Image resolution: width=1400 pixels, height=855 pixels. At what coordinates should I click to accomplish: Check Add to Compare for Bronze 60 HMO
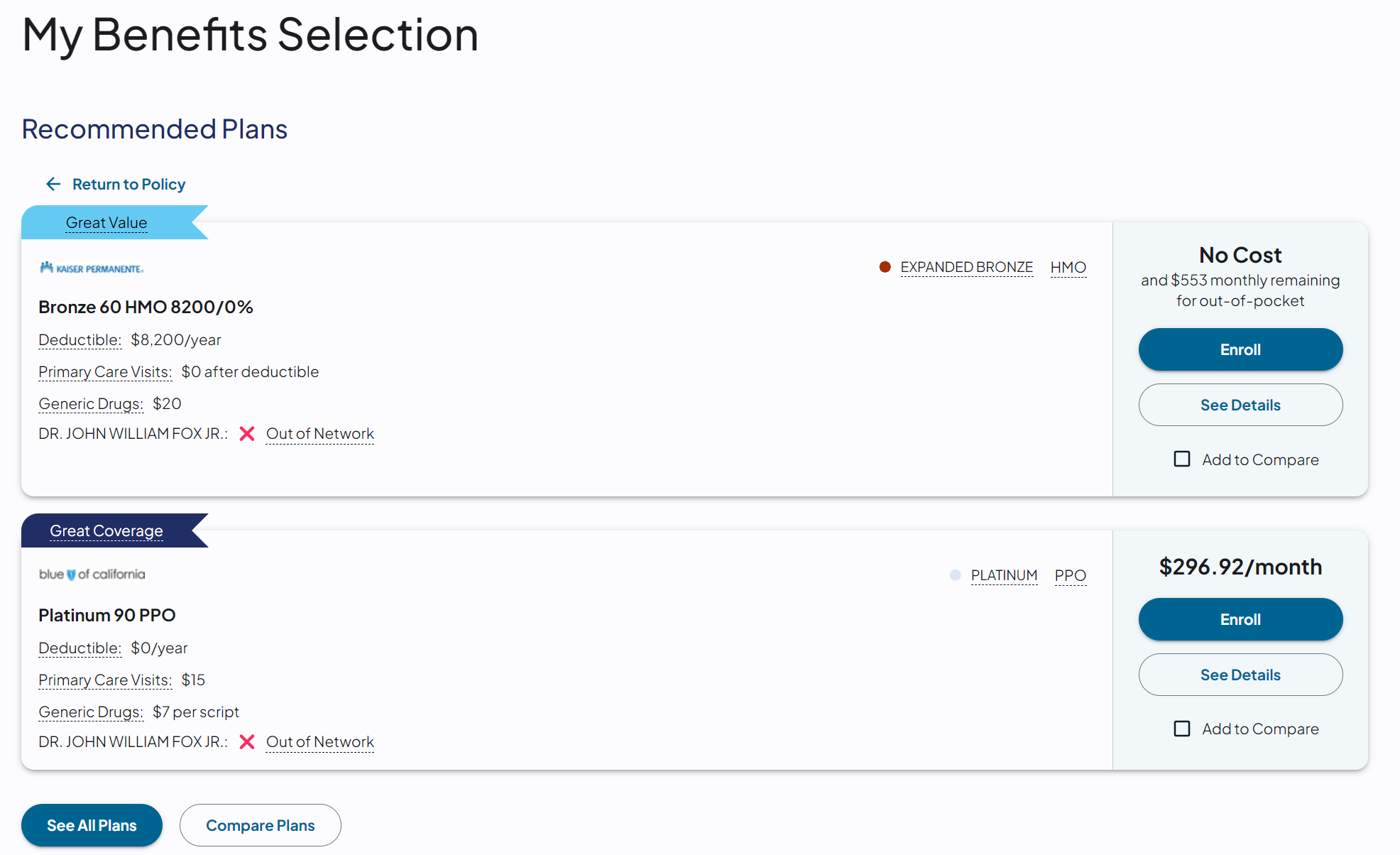click(1182, 459)
